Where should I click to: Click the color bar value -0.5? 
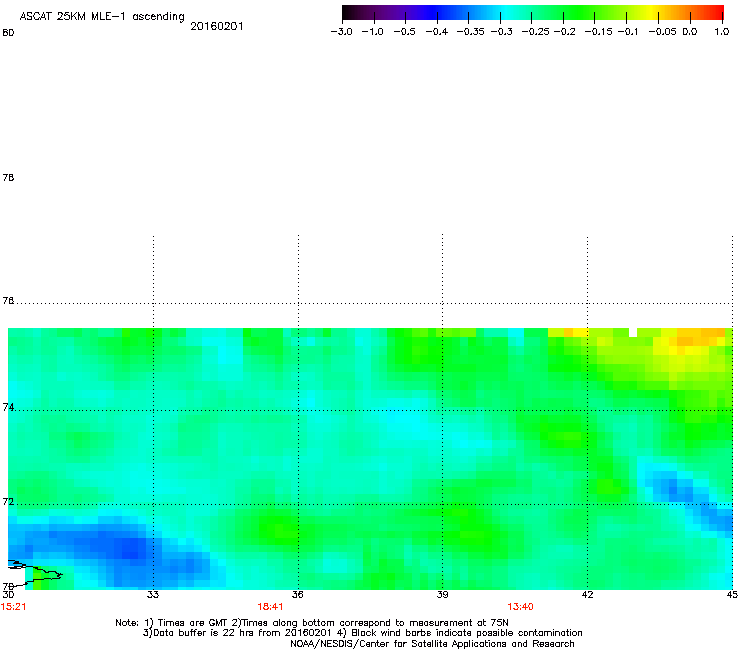pos(405,32)
